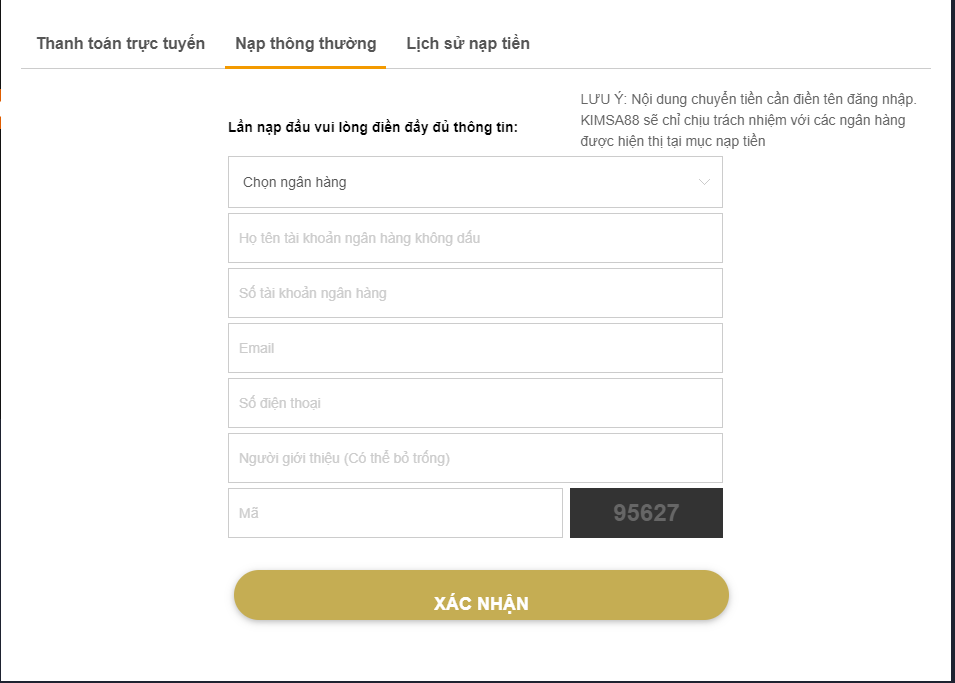Click the 'LƯU Ý' label text
This screenshot has width=955, height=683.
click(603, 99)
